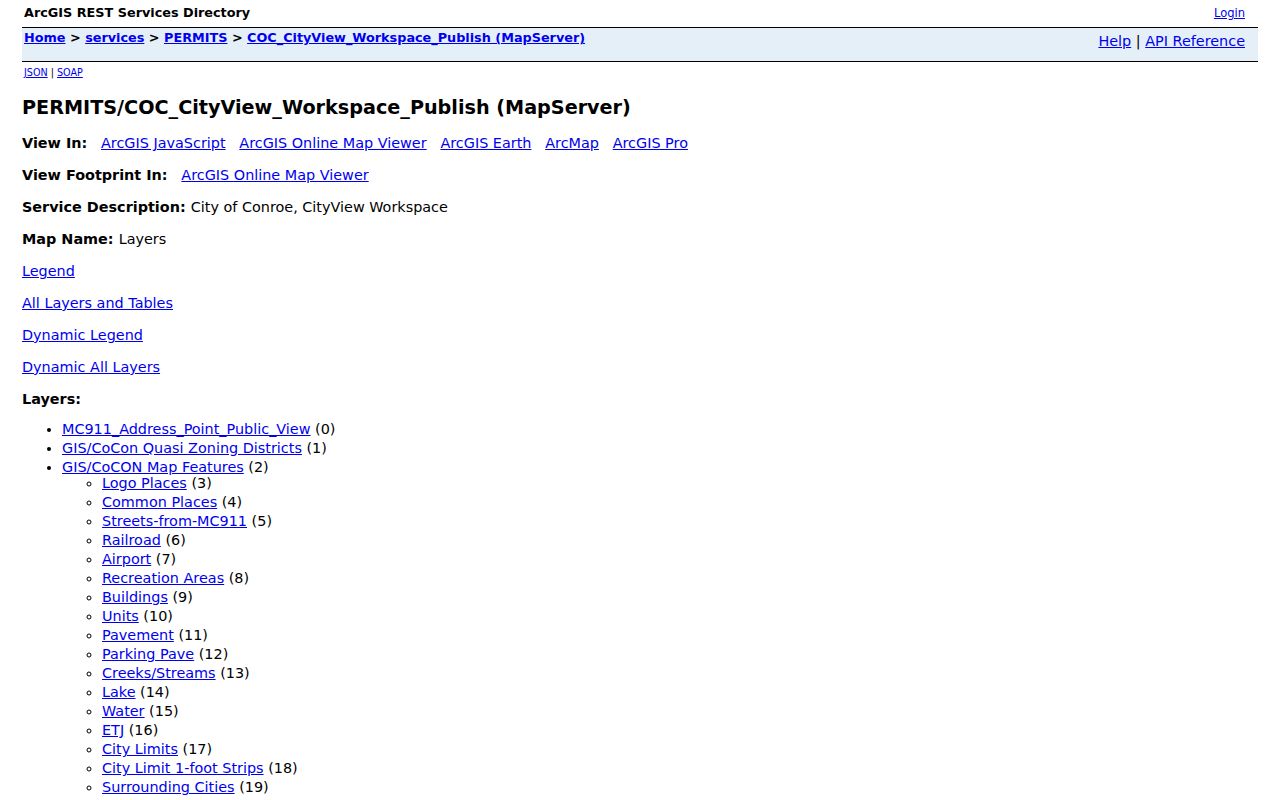View in ArcGIS JavaScript

coord(163,143)
